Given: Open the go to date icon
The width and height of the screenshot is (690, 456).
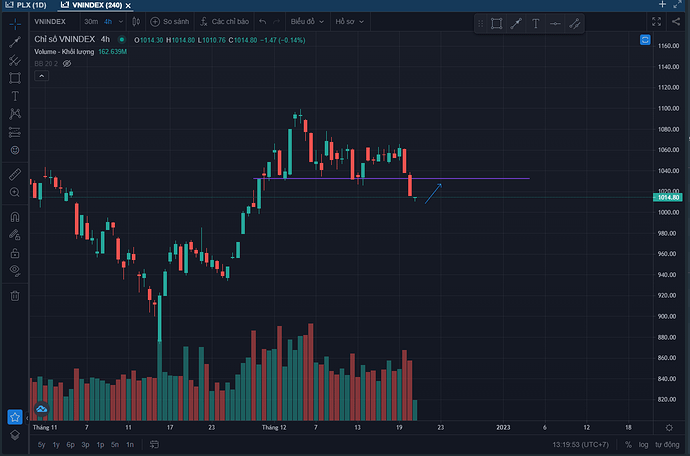Looking at the screenshot, I should pyautogui.click(x=154, y=445).
